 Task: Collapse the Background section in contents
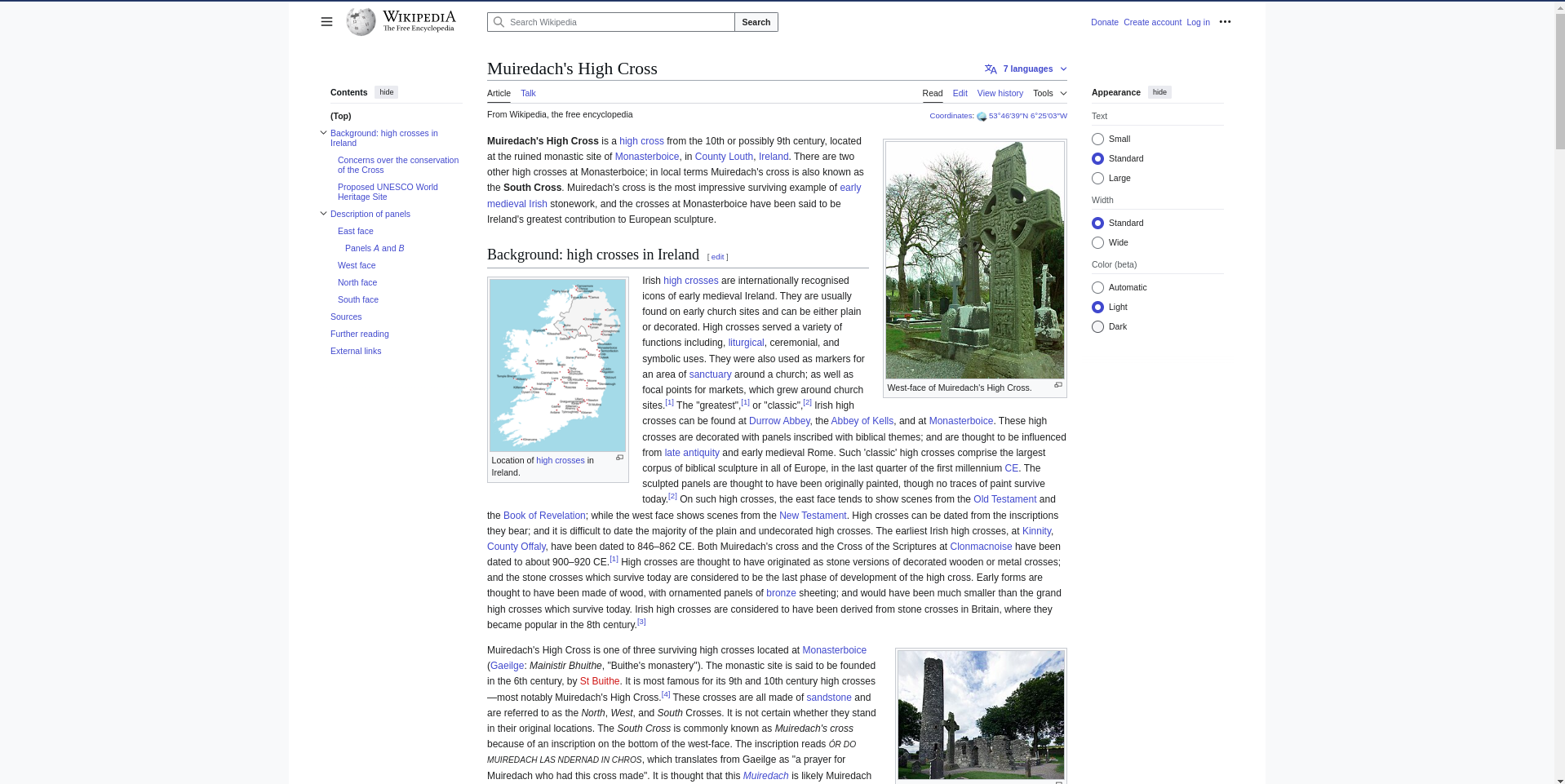[x=323, y=133]
